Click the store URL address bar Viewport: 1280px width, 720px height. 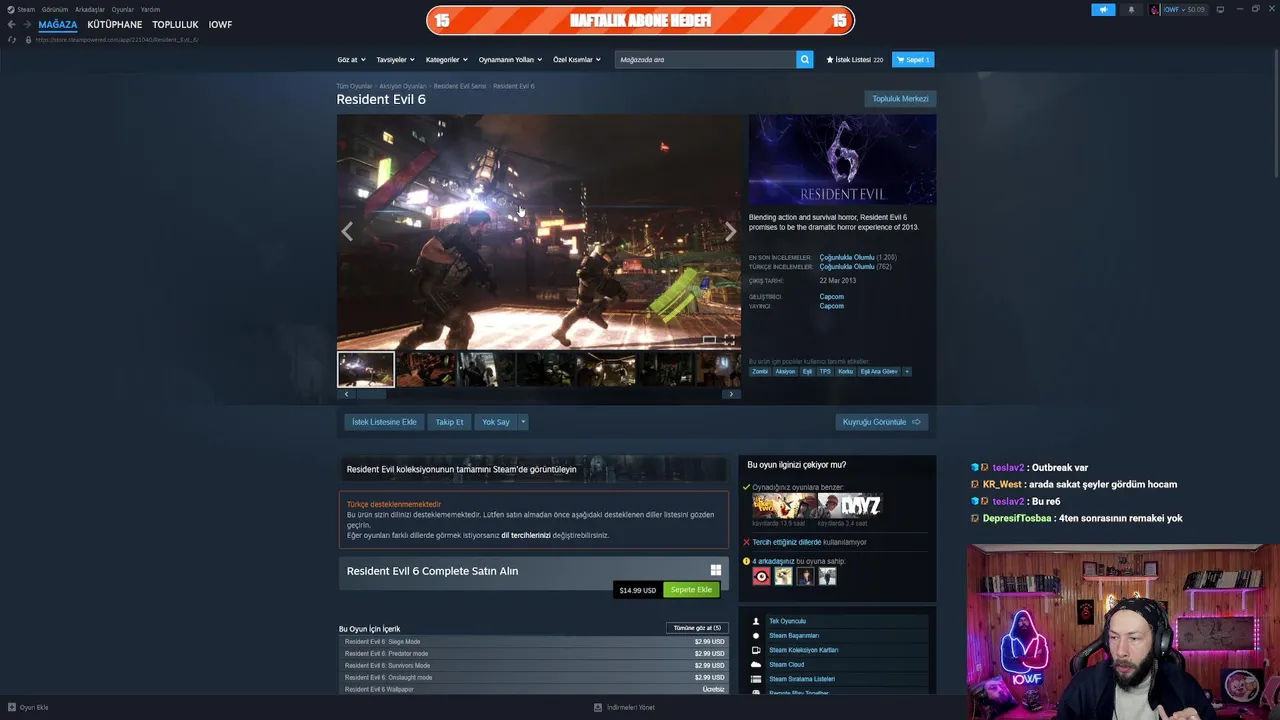pyautogui.click(x=117, y=40)
